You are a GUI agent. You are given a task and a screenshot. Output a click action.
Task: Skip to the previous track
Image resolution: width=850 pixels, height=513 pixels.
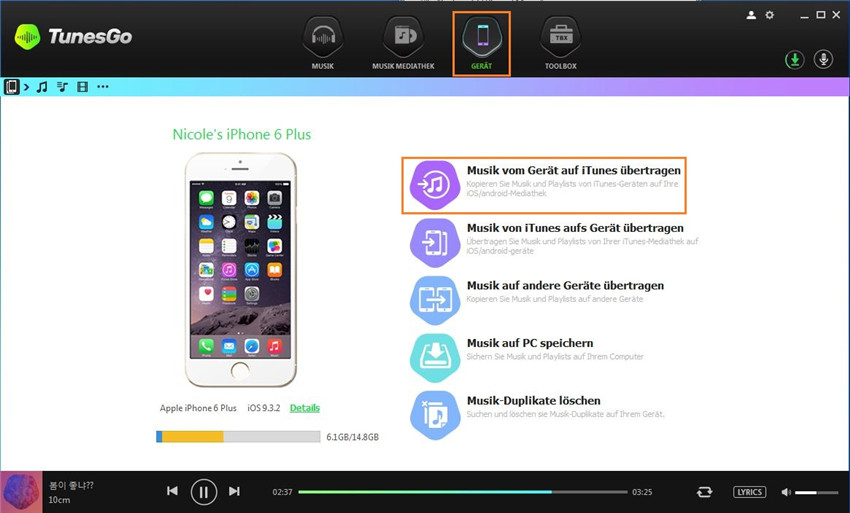point(172,491)
